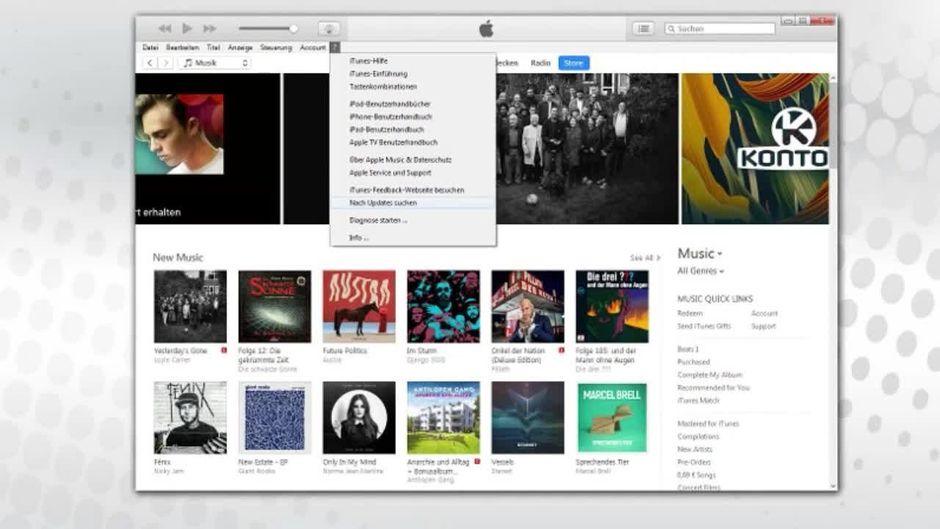Open the Titel menu
This screenshot has height=529, width=940.
click(x=213, y=47)
